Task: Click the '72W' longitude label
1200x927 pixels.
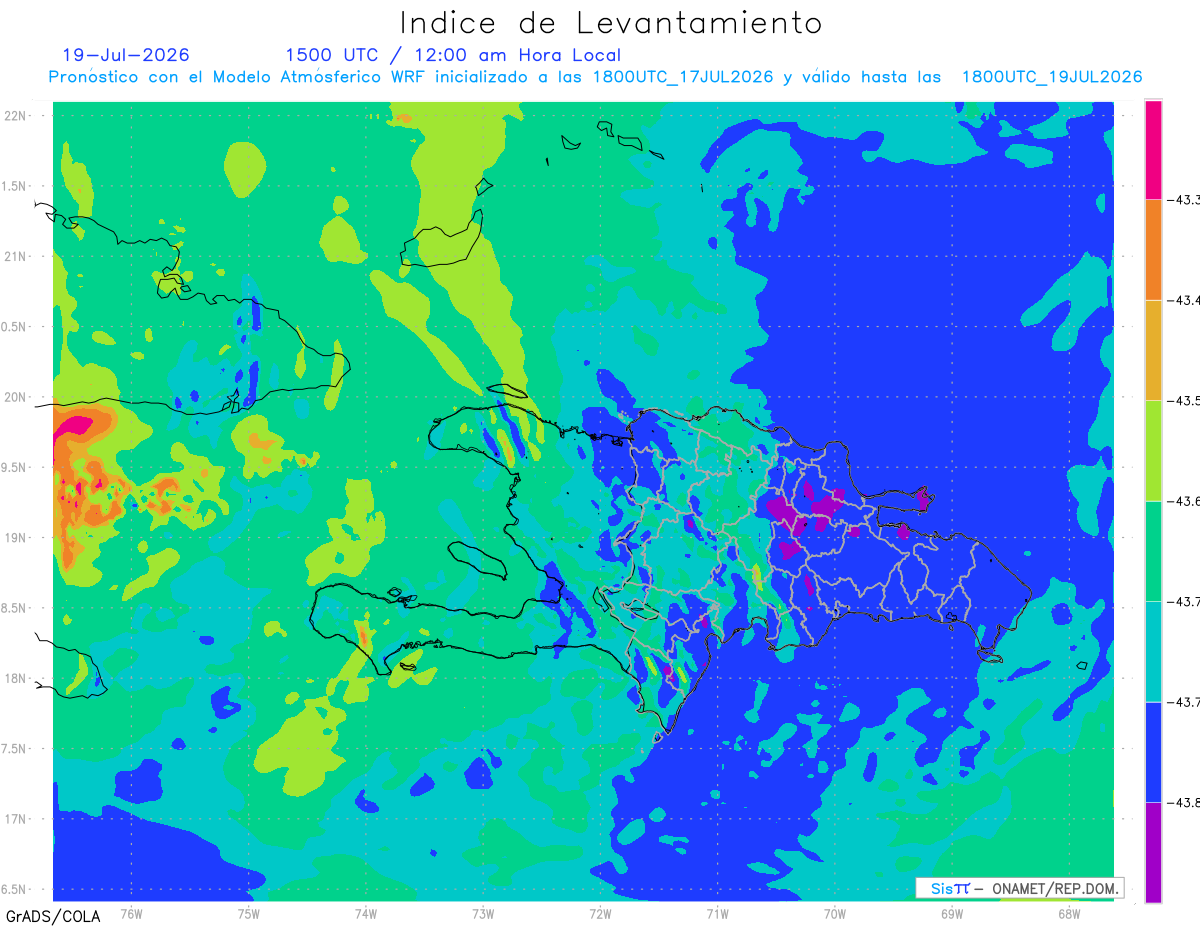Action: [600, 913]
